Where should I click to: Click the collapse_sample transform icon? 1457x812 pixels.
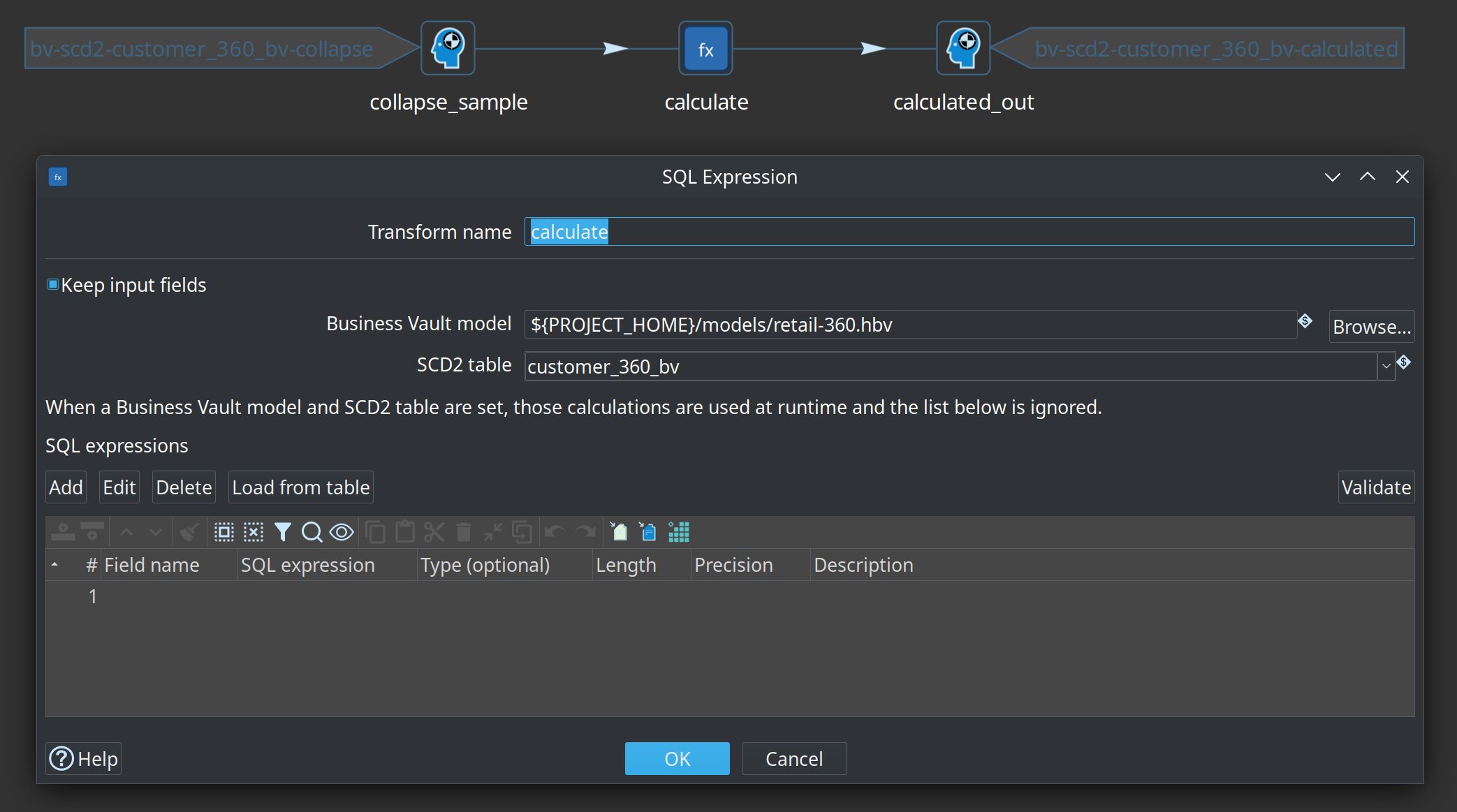(x=448, y=48)
